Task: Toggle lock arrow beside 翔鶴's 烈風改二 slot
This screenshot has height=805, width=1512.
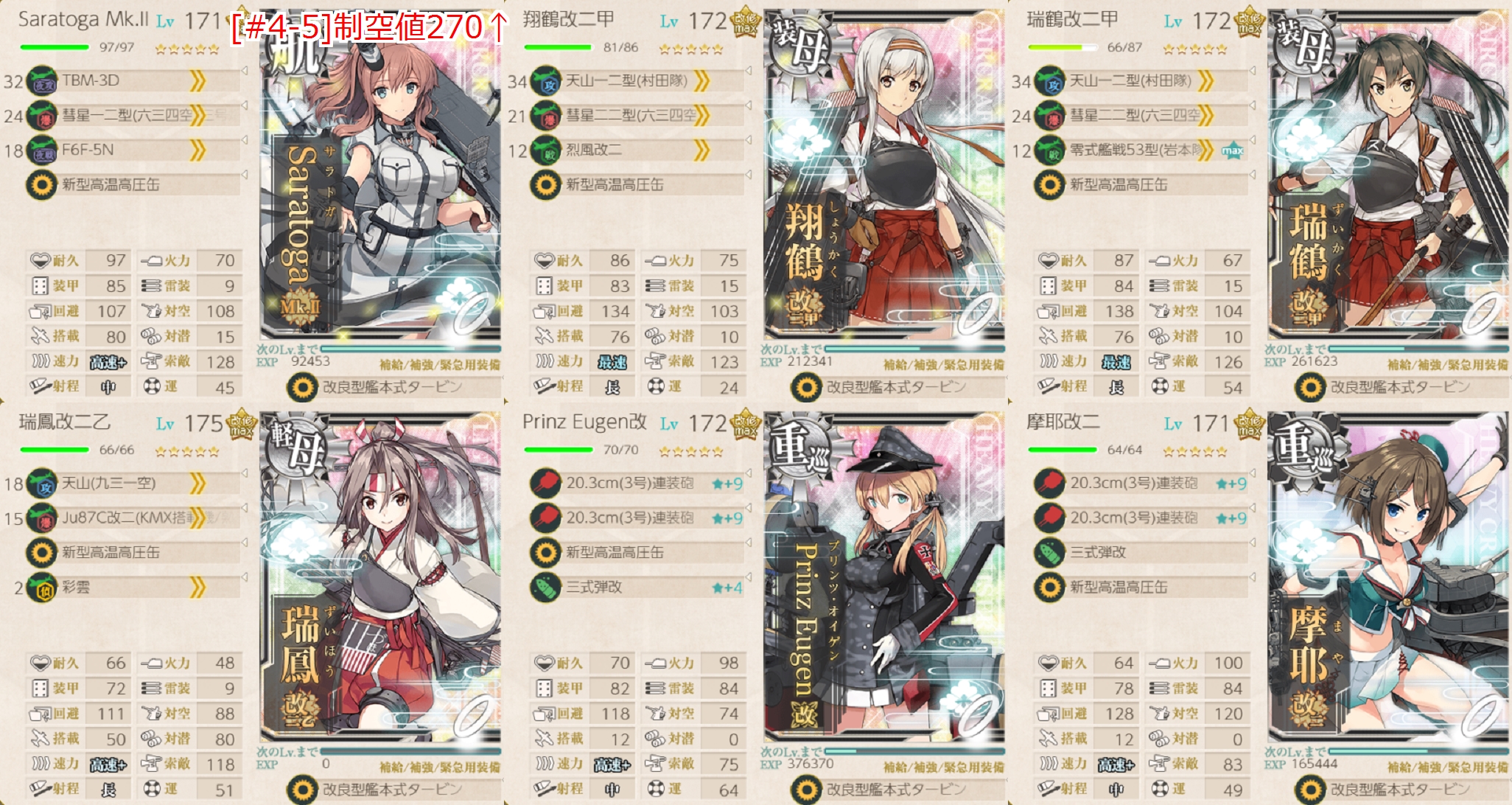Action: click(x=748, y=141)
